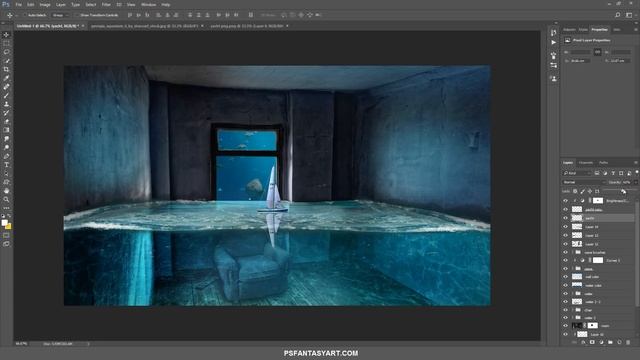Select the Lasso tool
Viewport: 640px width, 360px height.
pos(6,52)
